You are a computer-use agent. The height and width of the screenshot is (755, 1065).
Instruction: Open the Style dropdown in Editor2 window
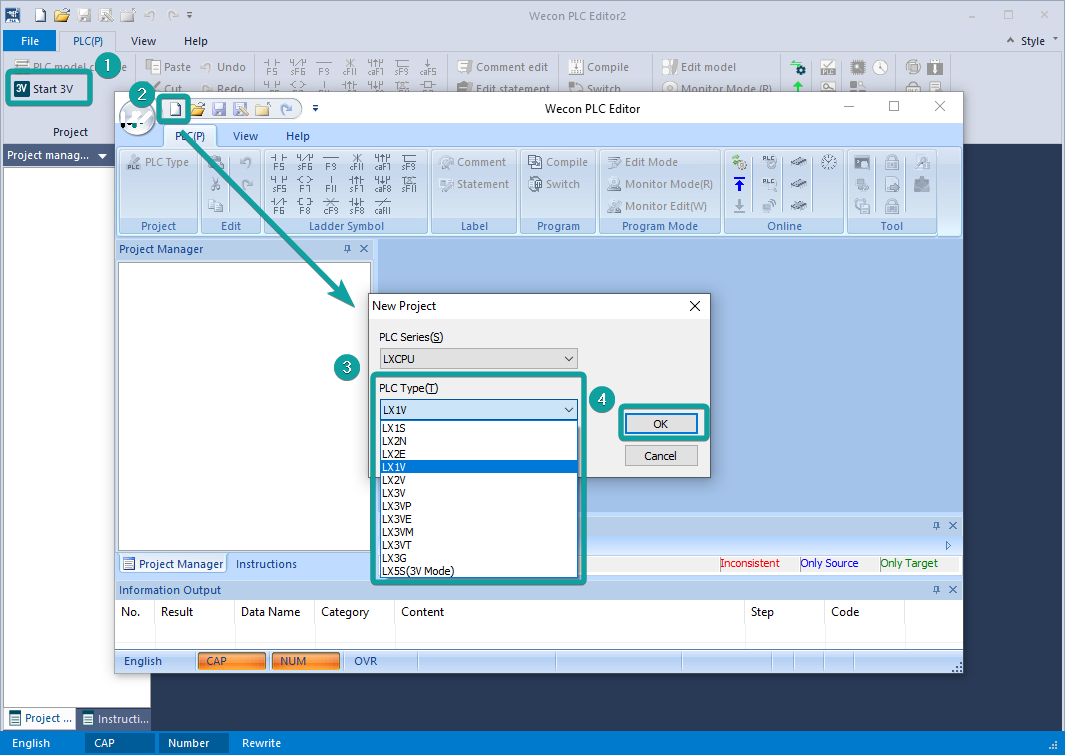(x=1033, y=41)
